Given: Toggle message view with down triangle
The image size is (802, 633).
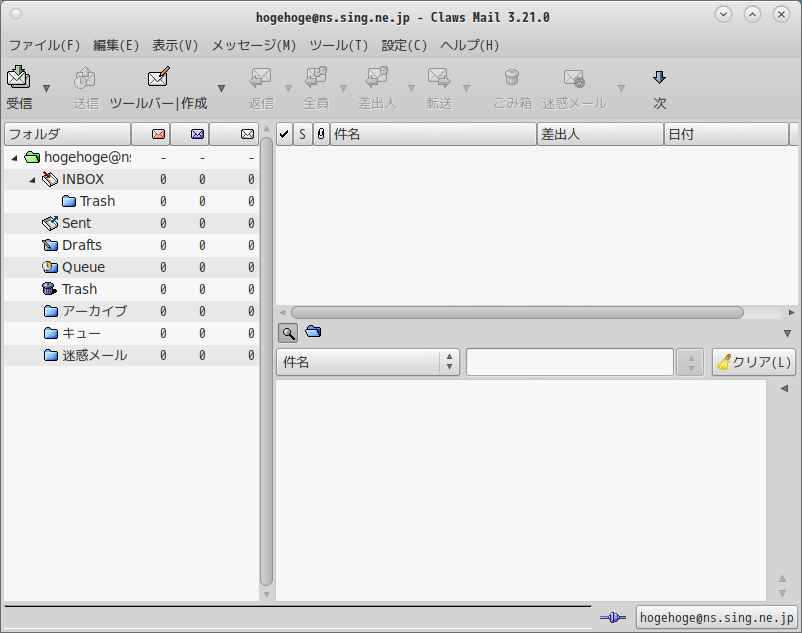Looking at the screenshot, I should point(787,333).
